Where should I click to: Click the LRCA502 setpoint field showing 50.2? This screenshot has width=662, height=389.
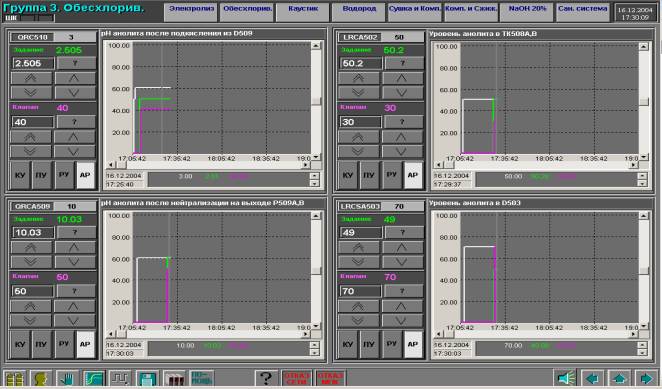coord(361,63)
